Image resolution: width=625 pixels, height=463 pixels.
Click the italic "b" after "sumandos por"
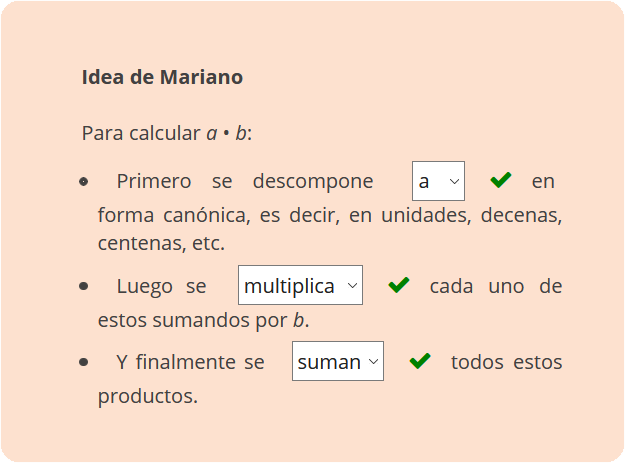click(x=299, y=320)
